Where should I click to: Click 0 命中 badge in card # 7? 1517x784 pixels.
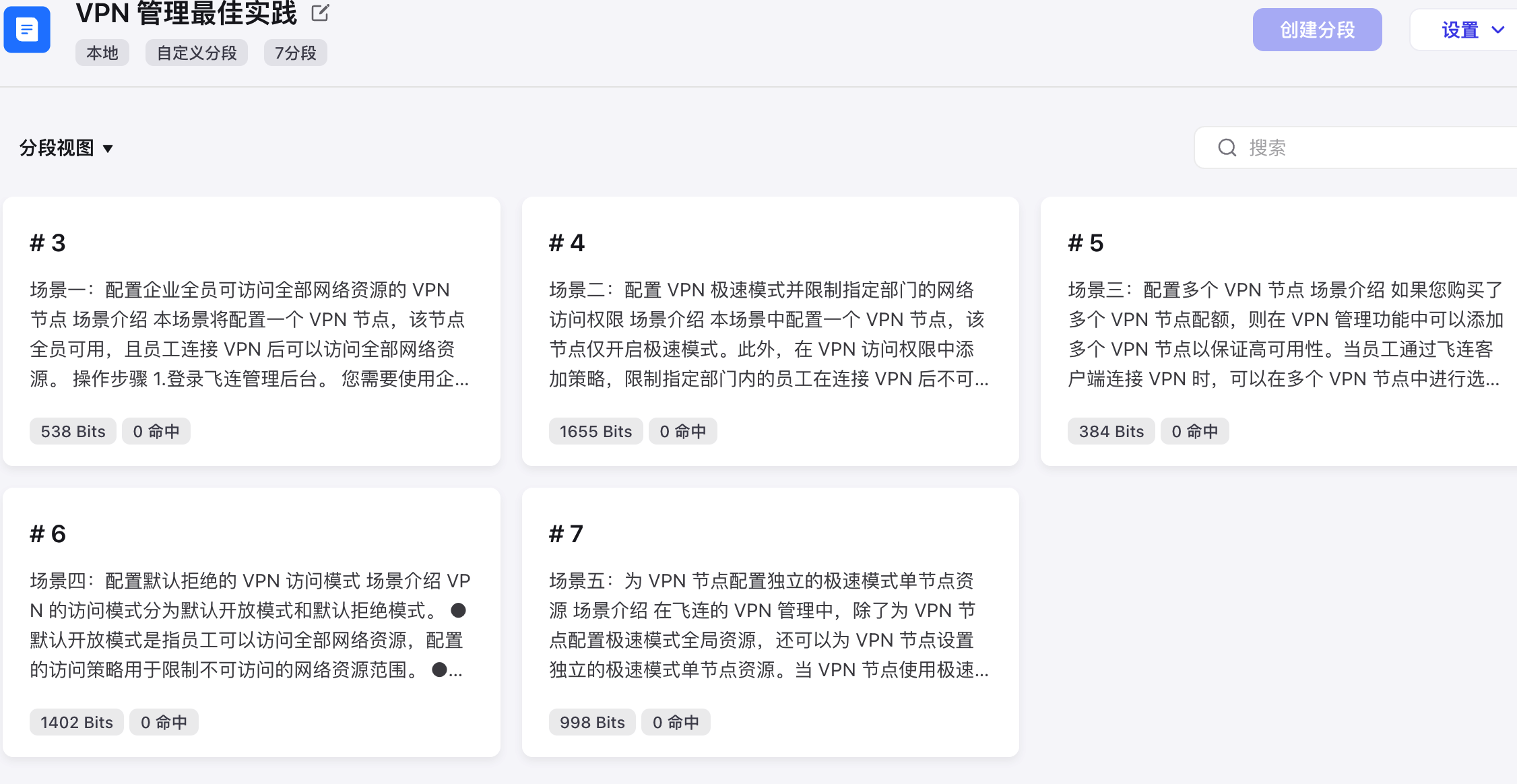[x=676, y=722]
